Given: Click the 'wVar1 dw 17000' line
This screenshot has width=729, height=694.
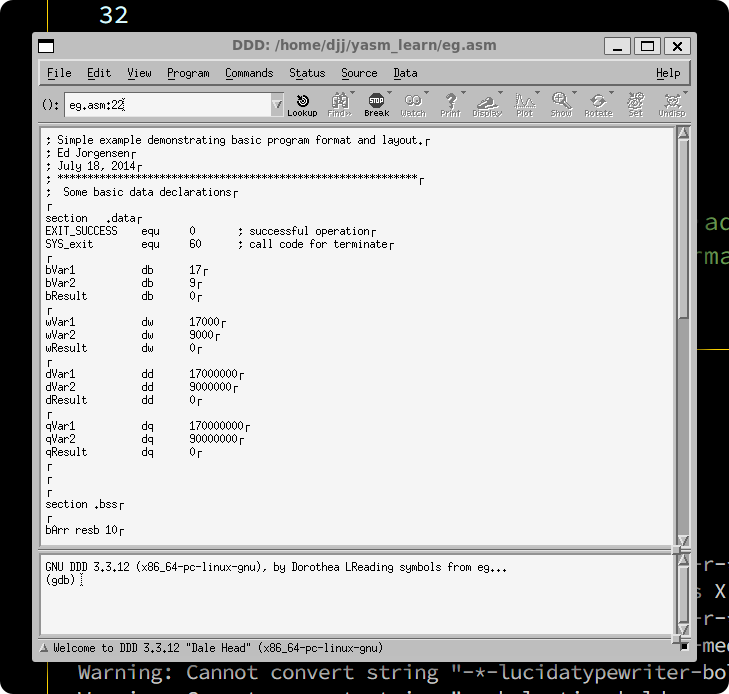Looking at the screenshot, I should point(136,322).
